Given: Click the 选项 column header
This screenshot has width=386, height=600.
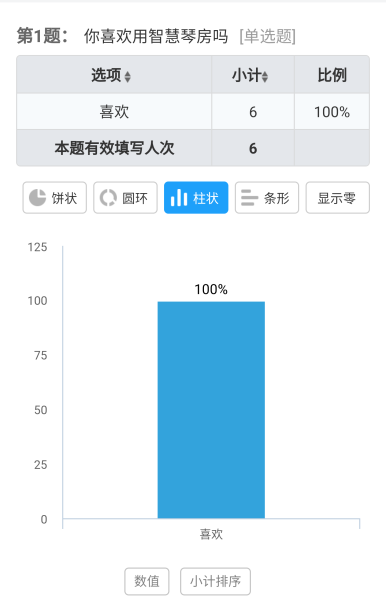Looking at the screenshot, I should point(114,75).
